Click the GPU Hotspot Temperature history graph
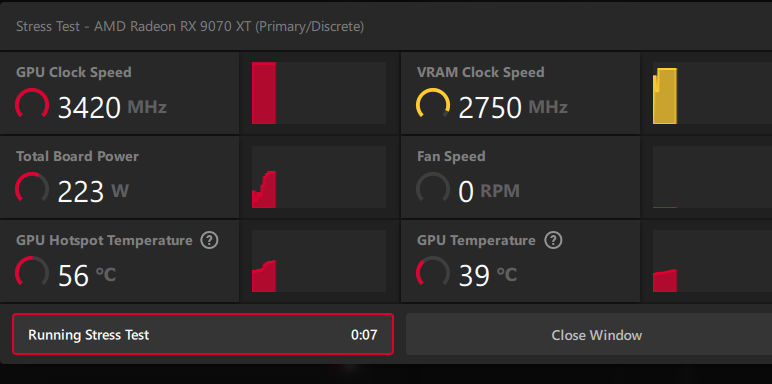Image resolution: width=772 pixels, height=384 pixels. [x=319, y=260]
